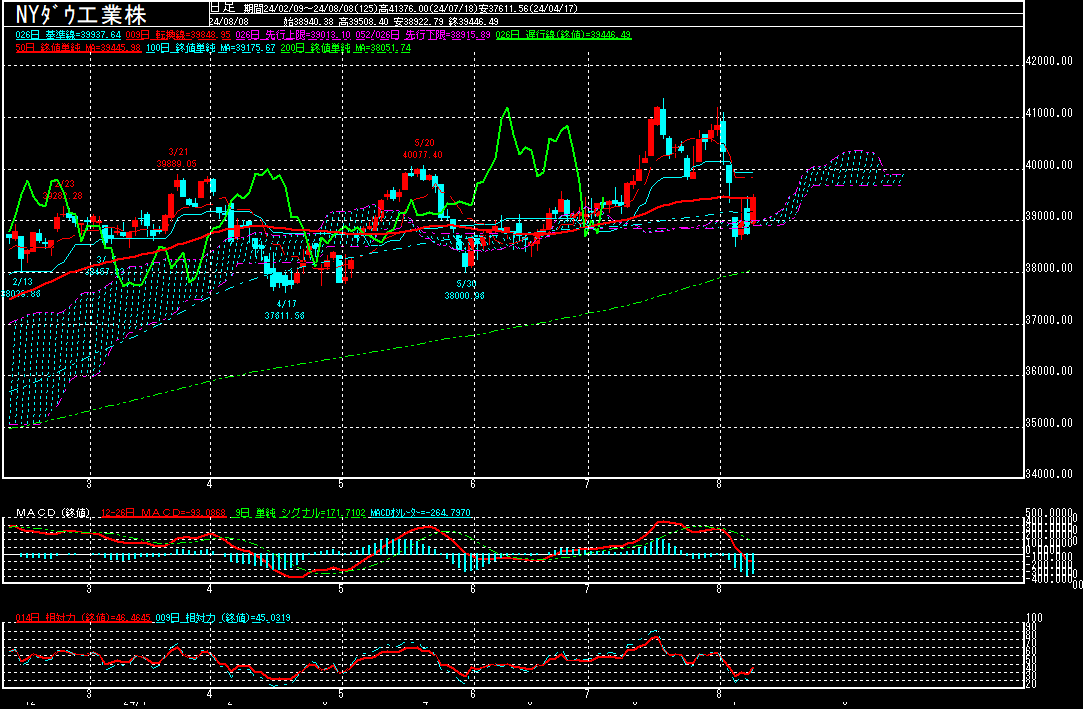1083x709 pixels.
Task: Click the 026日 先行上限=39013.10 legend
Action: tap(293, 35)
